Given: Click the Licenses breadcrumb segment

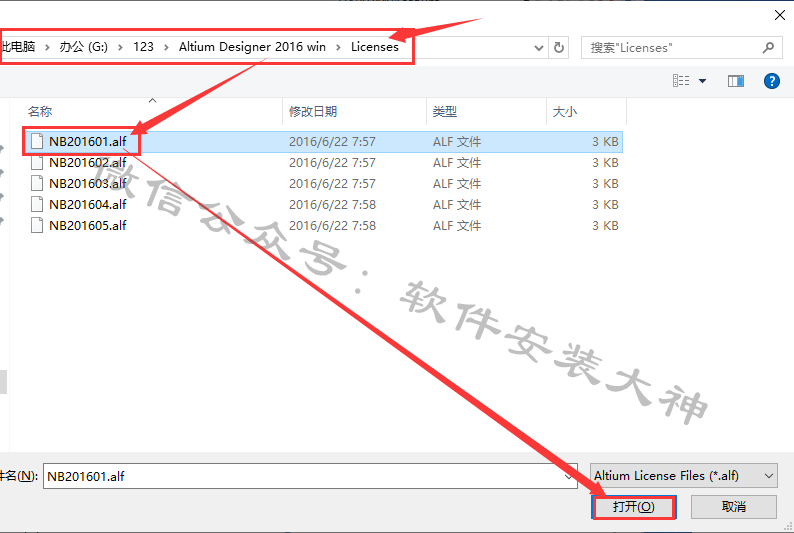Looking at the screenshot, I should tap(375, 47).
